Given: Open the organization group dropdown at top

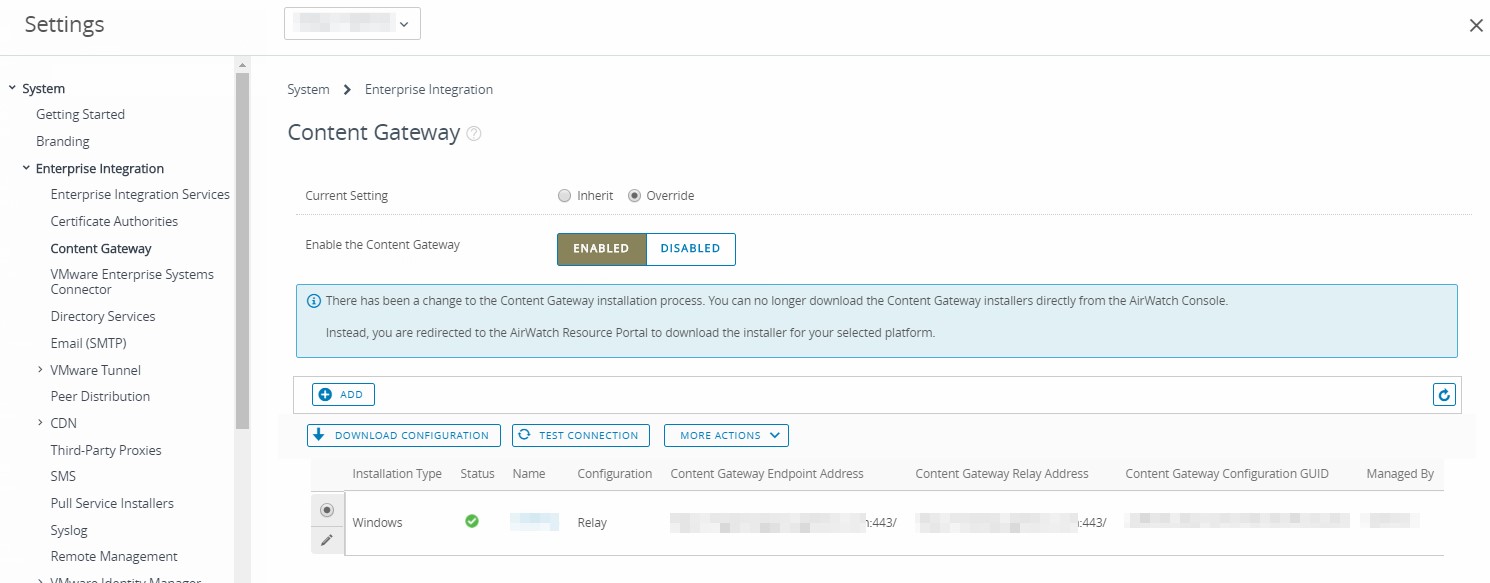Looking at the screenshot, I should pos(352,24).
